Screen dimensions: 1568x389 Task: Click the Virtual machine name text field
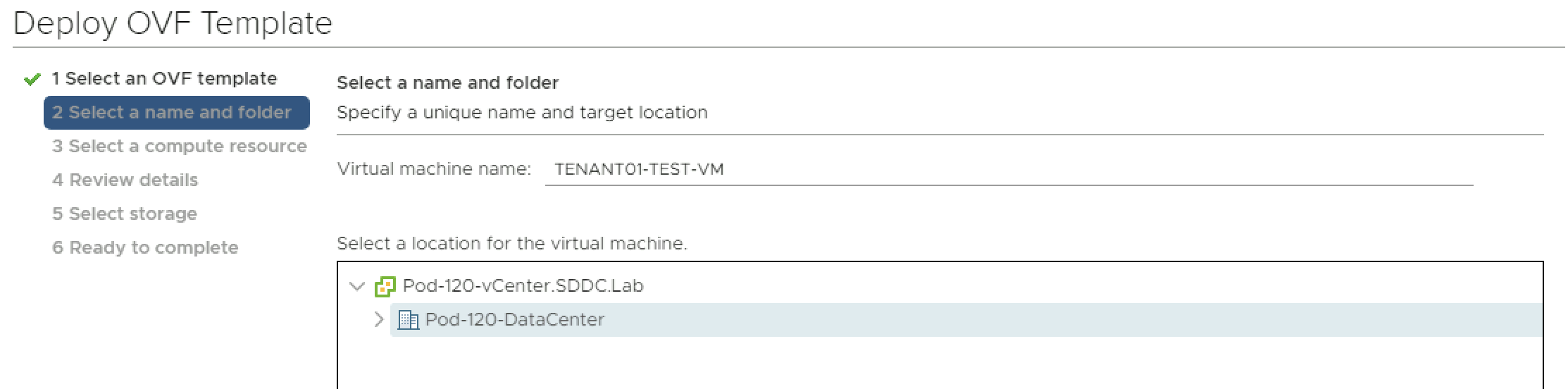[x=1007, y=170]
